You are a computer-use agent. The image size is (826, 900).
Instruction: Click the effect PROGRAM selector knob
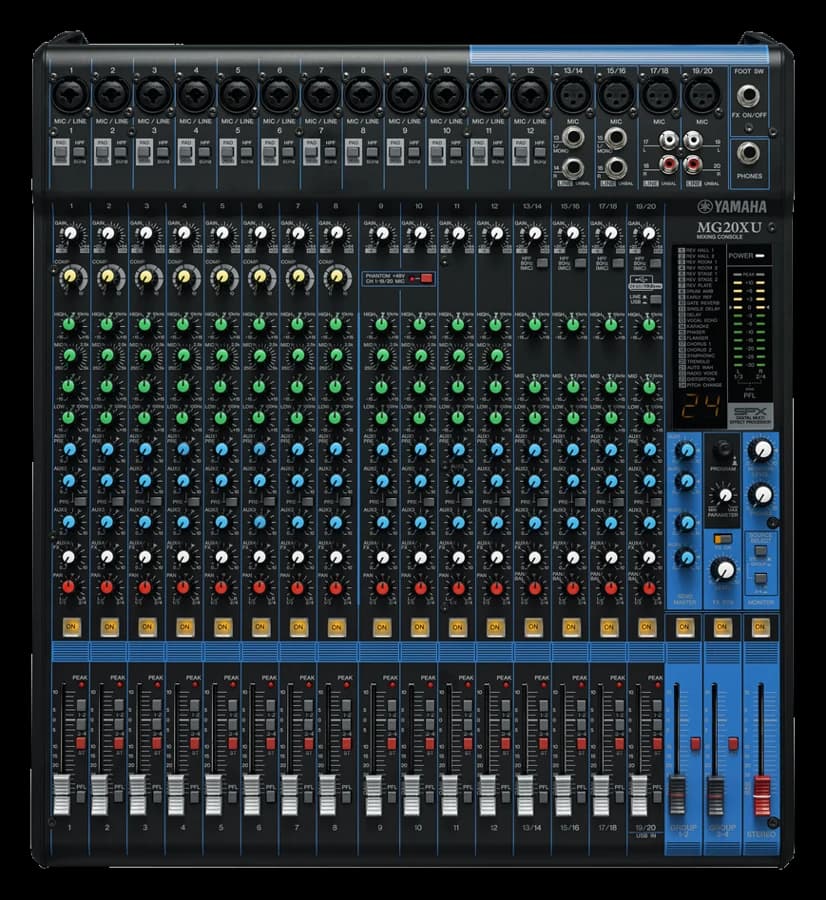point(723,449)
